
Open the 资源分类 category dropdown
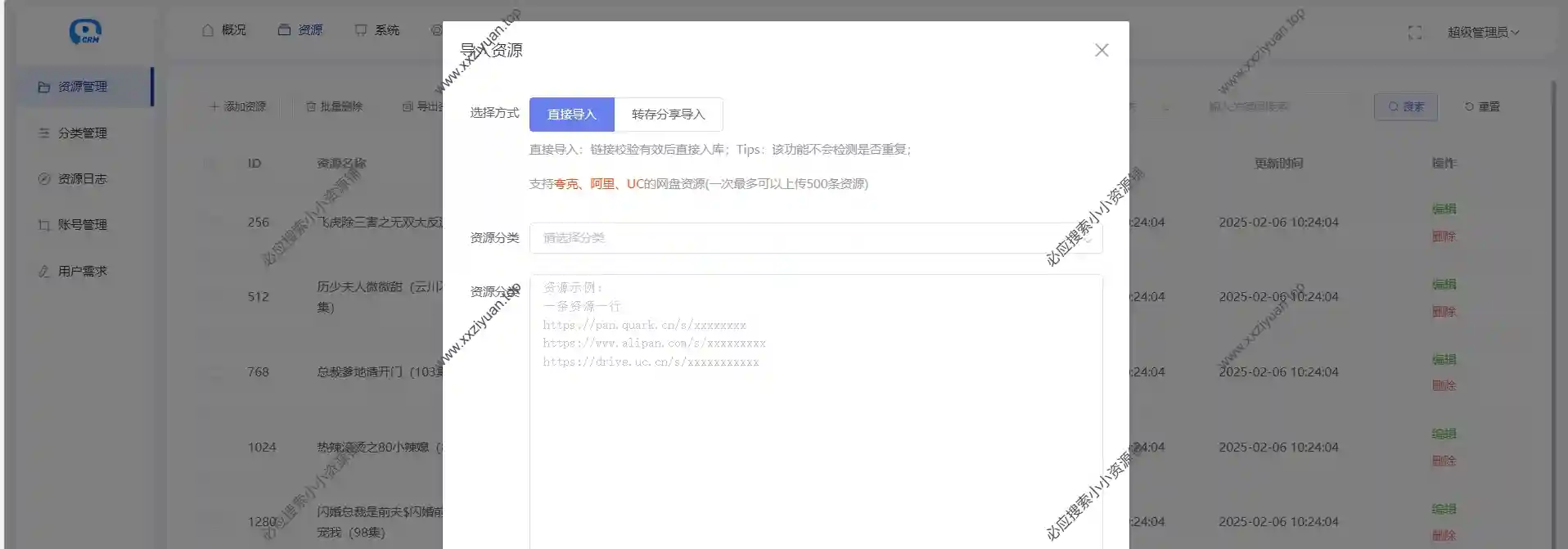coord(815,238)
